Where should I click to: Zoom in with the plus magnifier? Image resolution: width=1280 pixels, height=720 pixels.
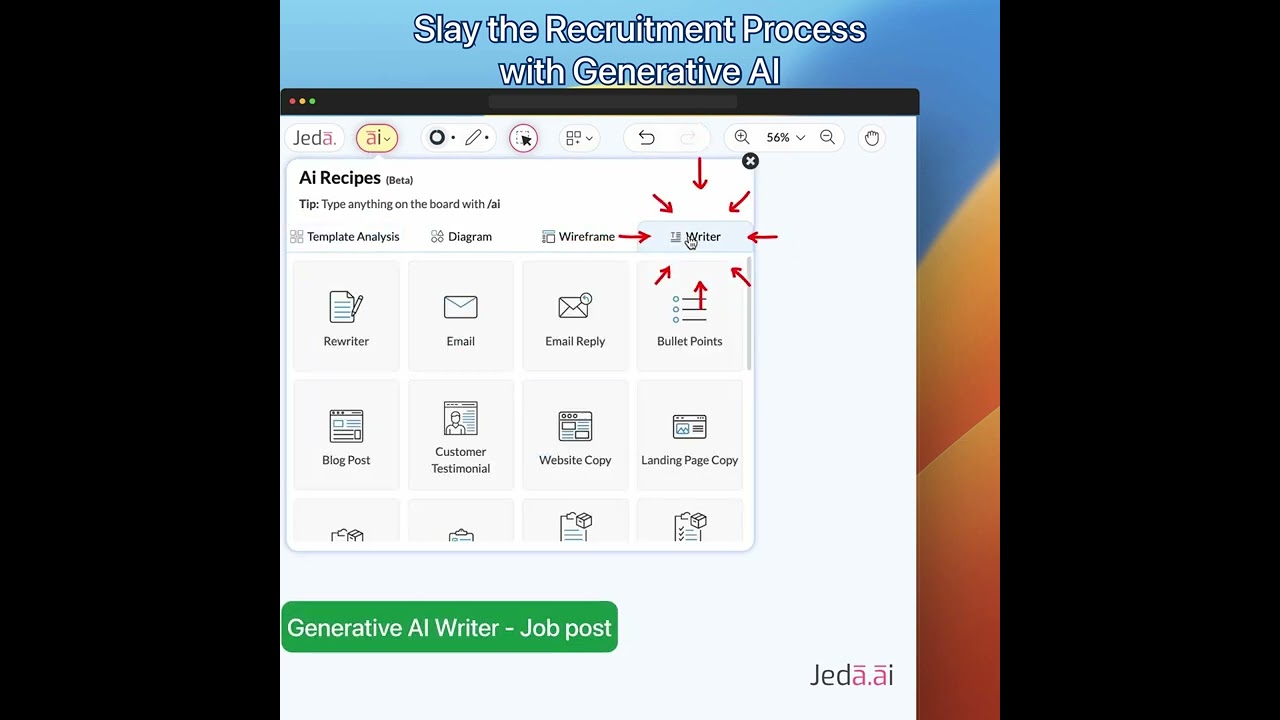[x=742, y=137]
